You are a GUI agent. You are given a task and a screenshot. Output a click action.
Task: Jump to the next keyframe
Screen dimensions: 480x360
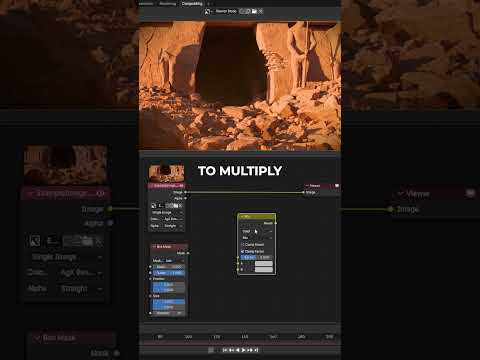click(x=250, y=350)
